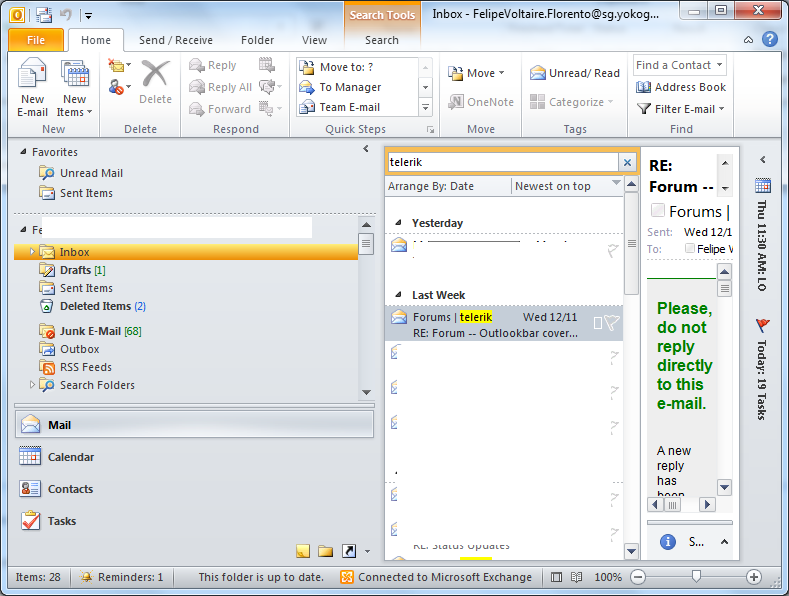Minimize the navigation pane
The width and height of the screenshot is (789, 596).
click(366, 149)
